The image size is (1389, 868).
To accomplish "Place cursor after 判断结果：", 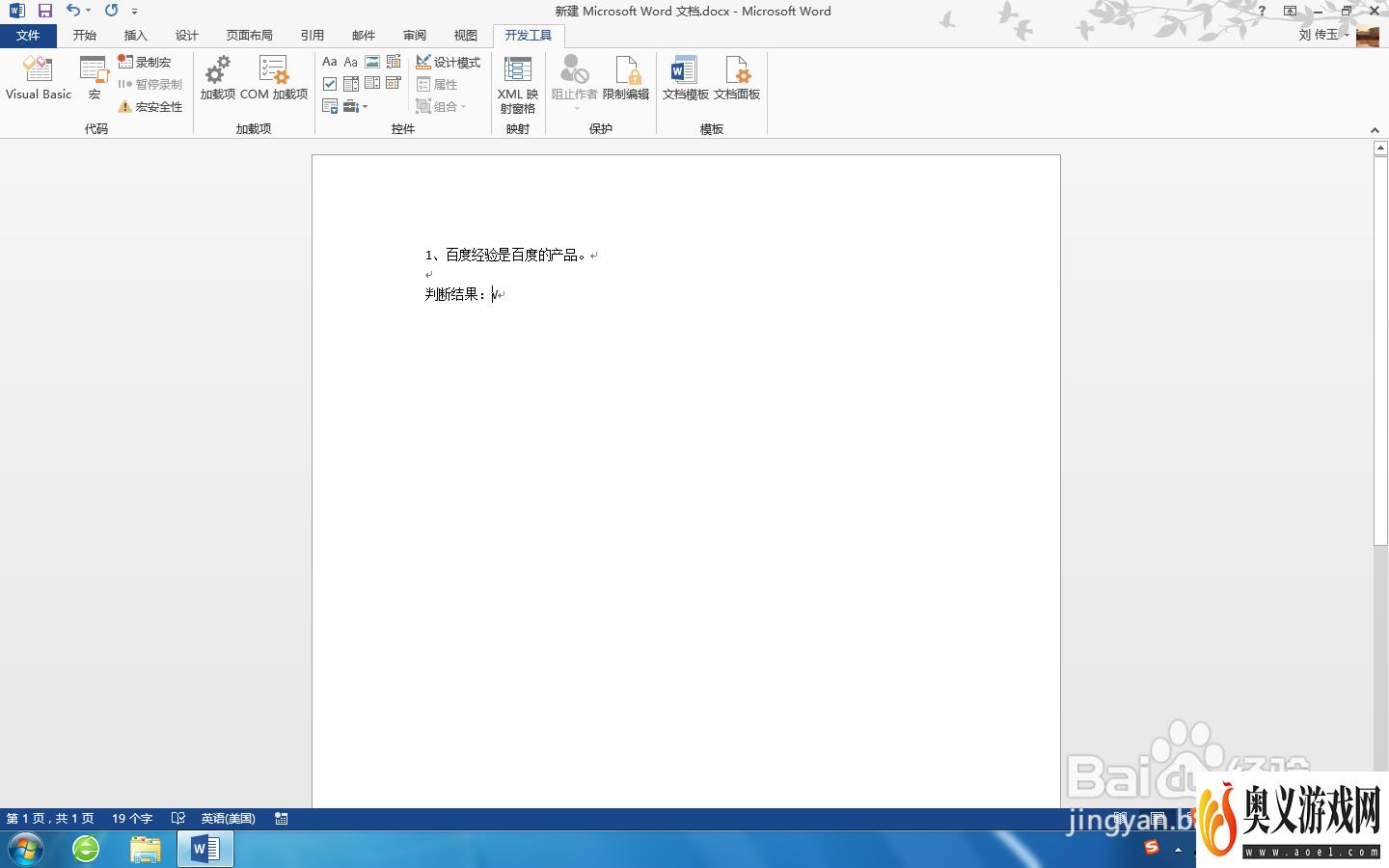I will [493, 294].
